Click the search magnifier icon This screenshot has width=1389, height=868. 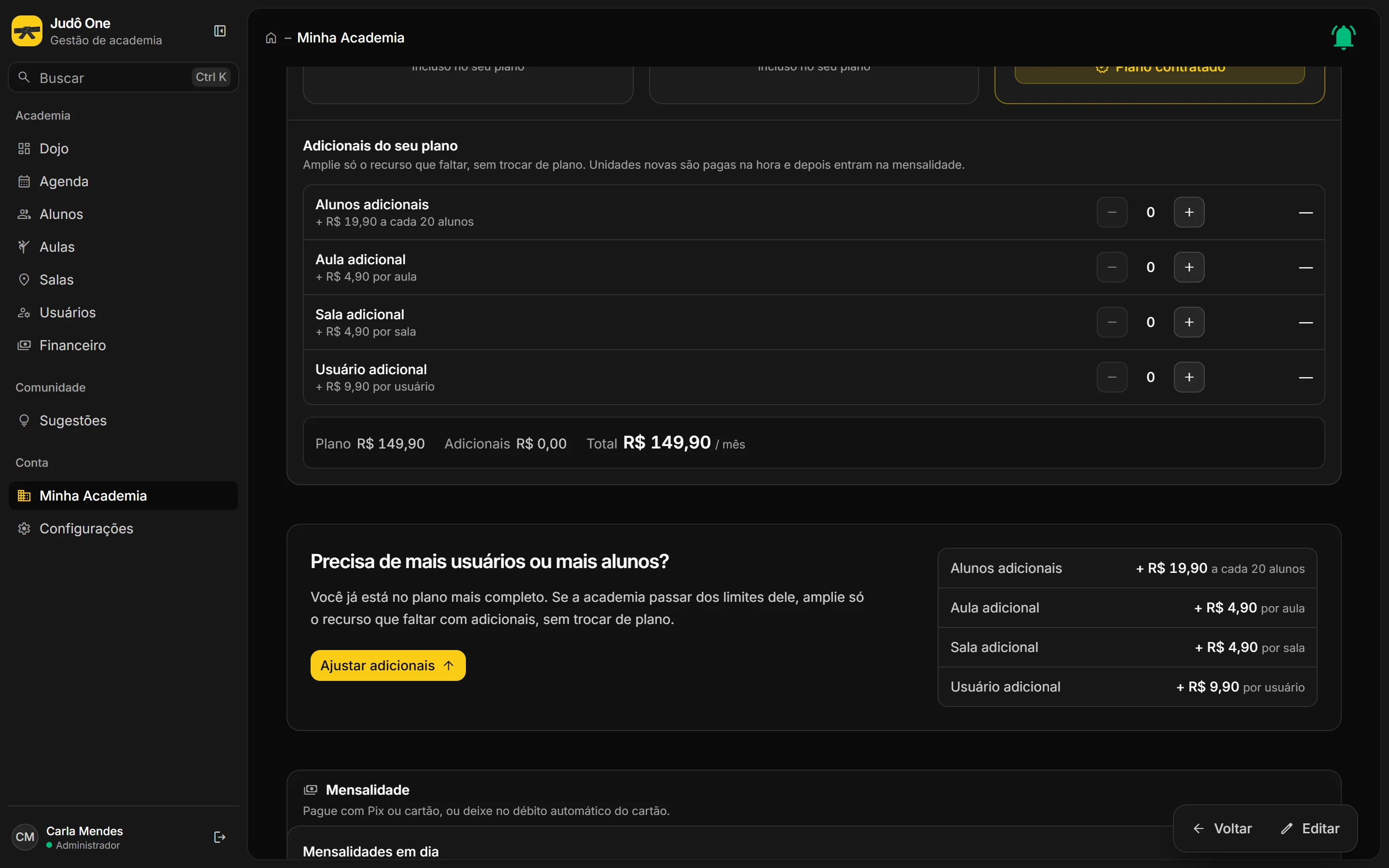[24, 77]
